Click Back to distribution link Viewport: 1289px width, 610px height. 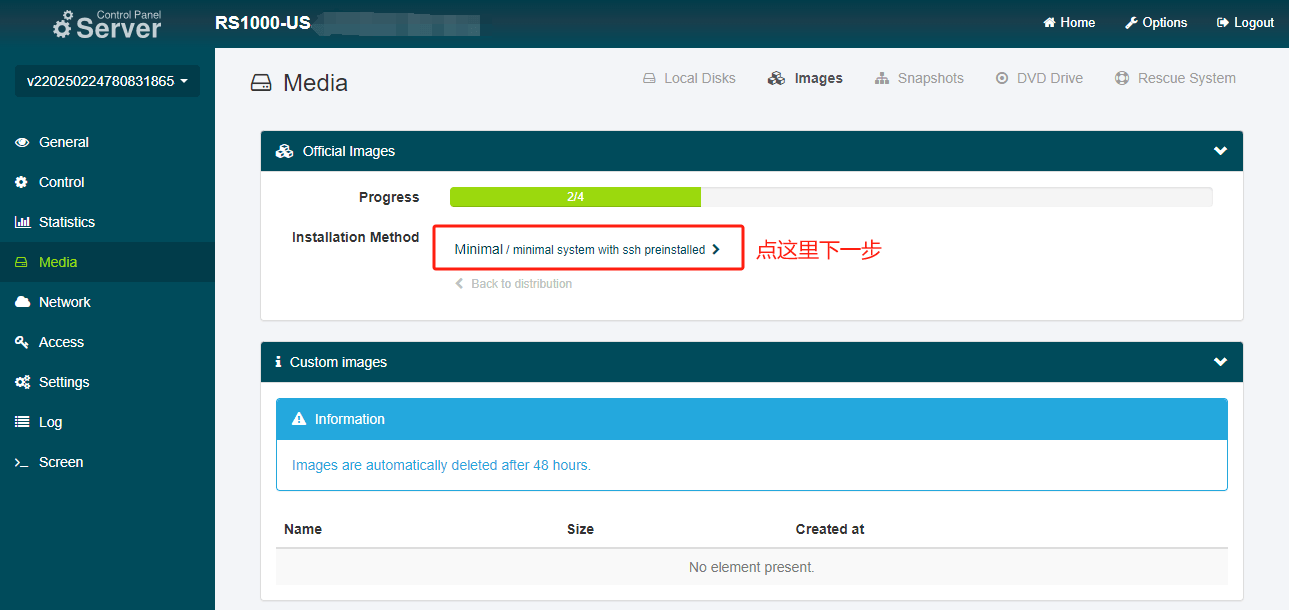[x=514, y=284]
